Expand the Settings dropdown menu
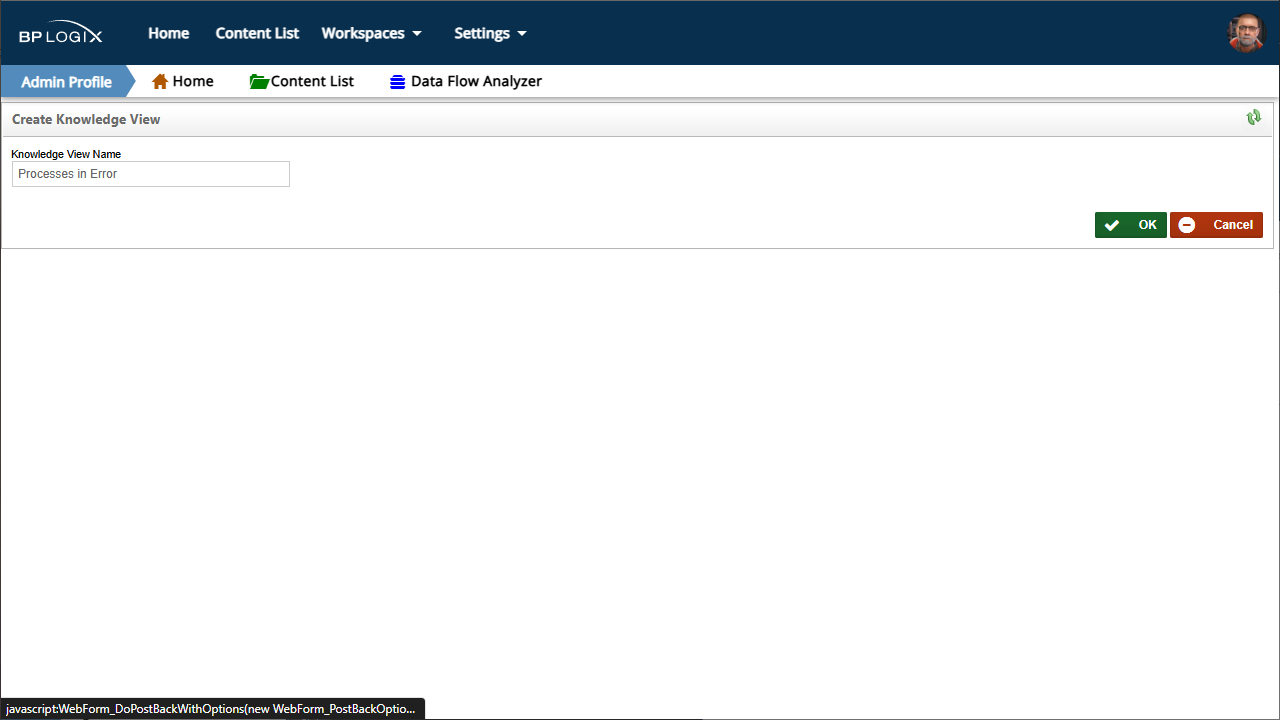1280x720 pixels. [490, 33]
